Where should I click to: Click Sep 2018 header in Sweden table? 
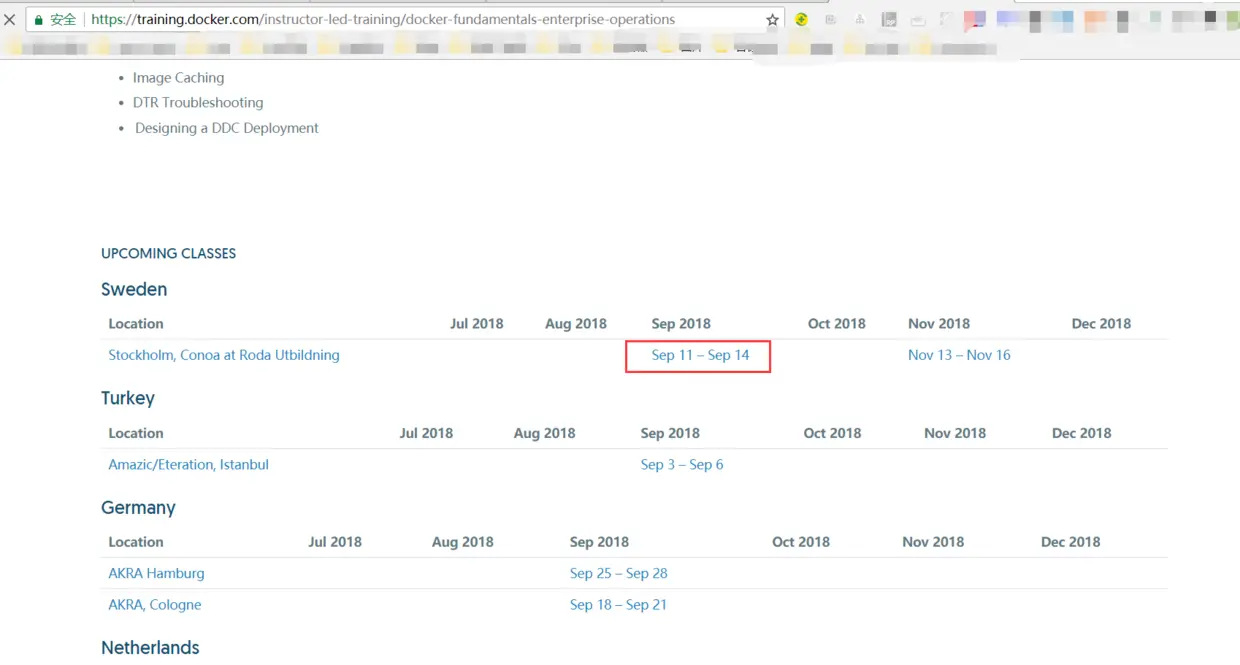(681, 324)
